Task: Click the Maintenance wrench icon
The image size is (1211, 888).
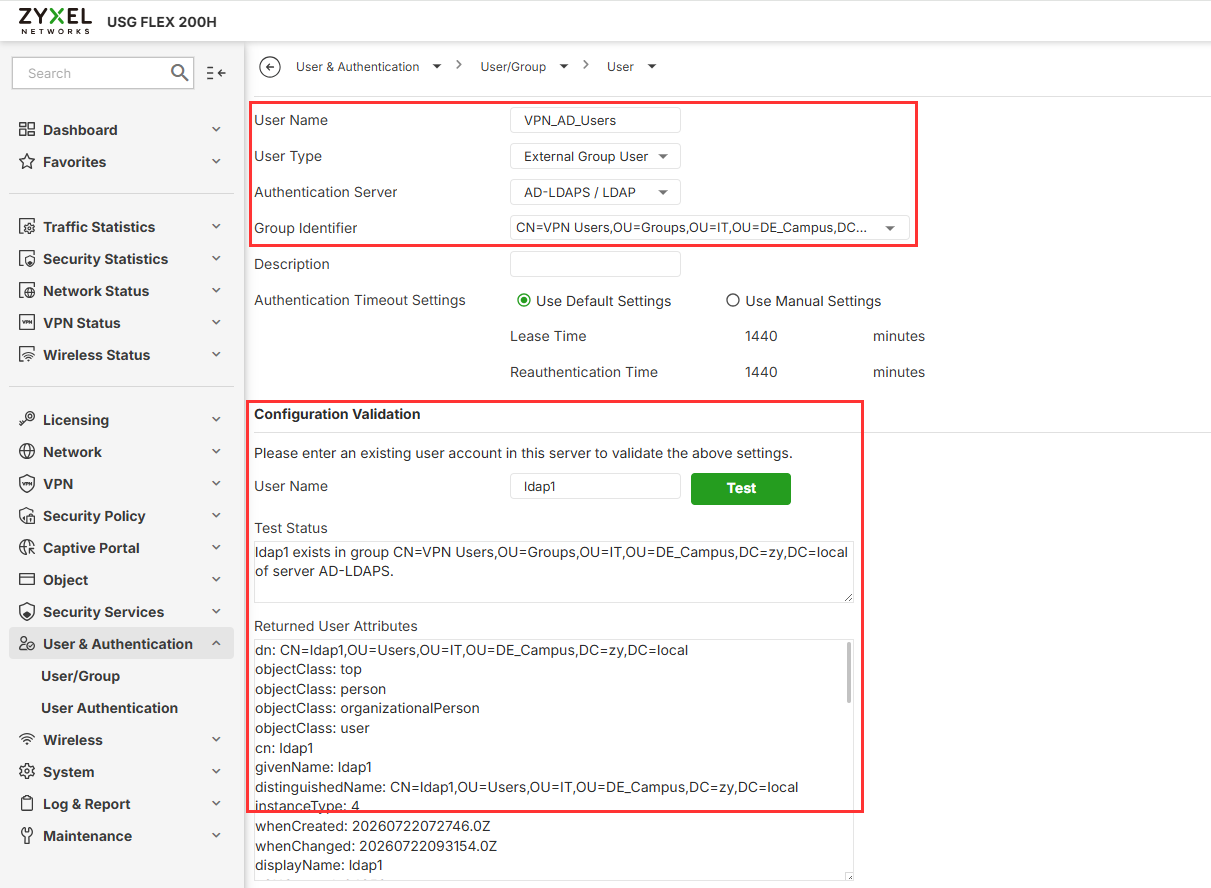Action: pyautogui.click(x=27, y=836)
